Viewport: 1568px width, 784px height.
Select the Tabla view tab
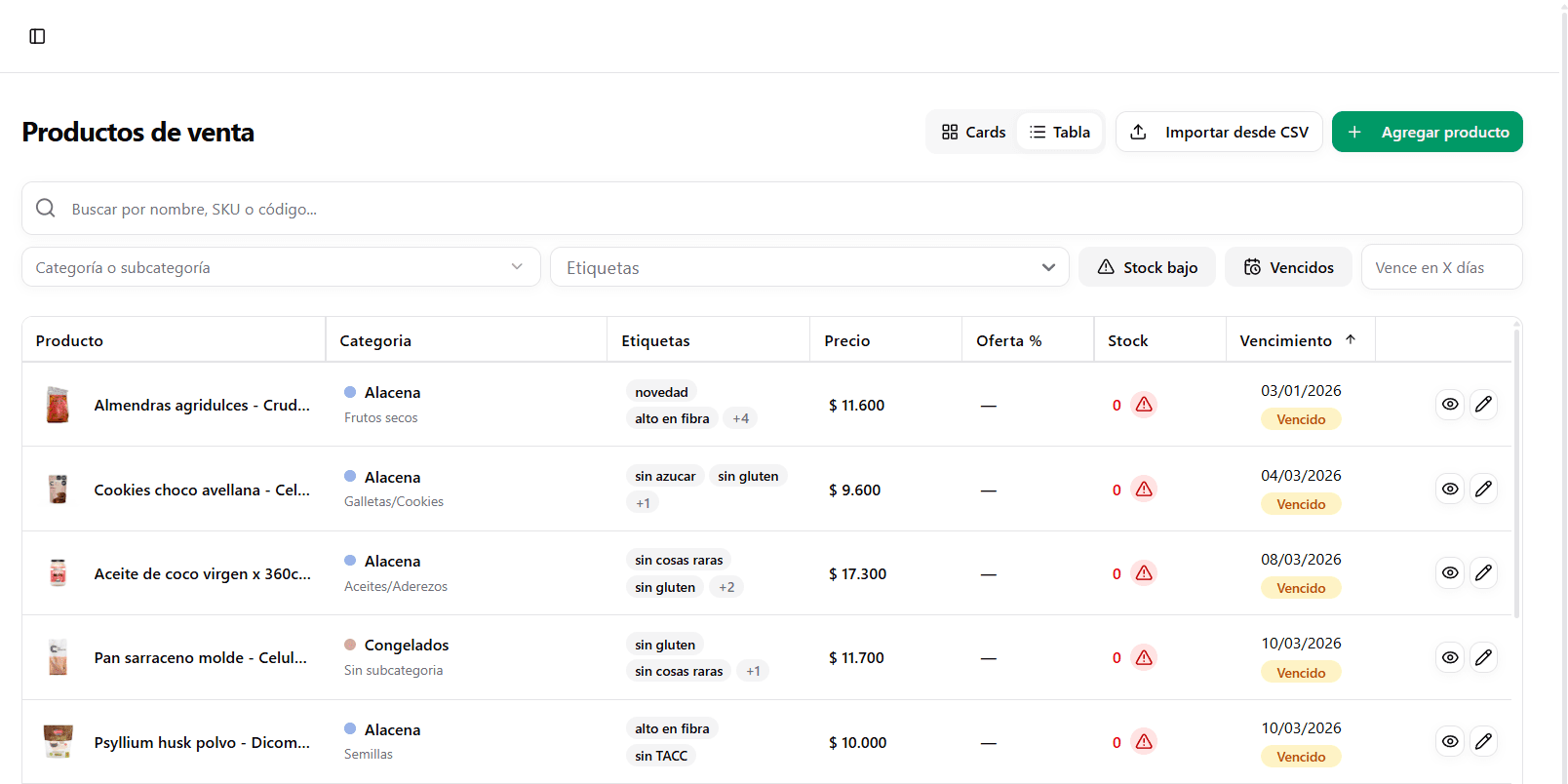click(1060, 132)
